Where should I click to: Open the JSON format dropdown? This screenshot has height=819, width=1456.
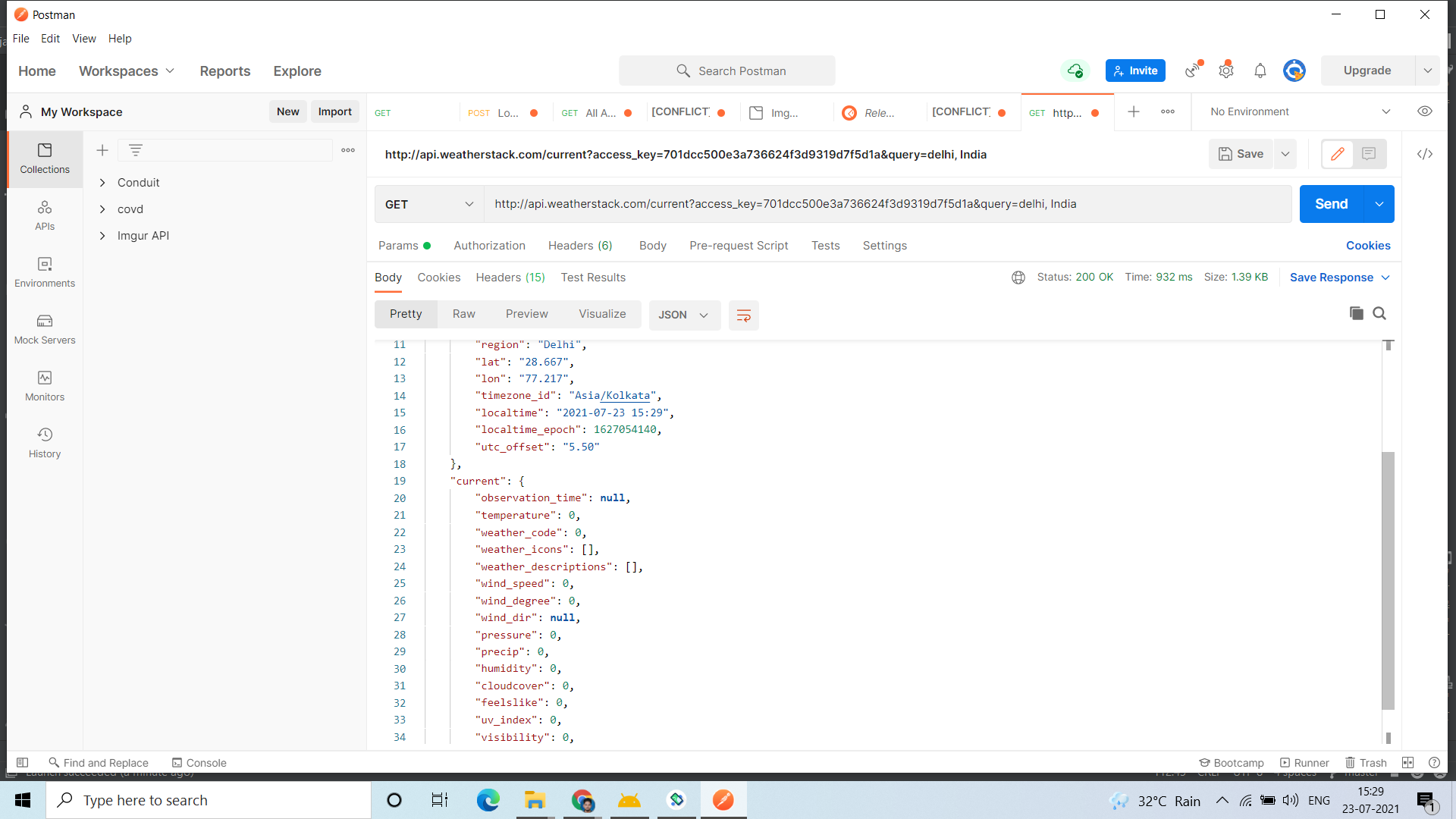coord(683,315)
